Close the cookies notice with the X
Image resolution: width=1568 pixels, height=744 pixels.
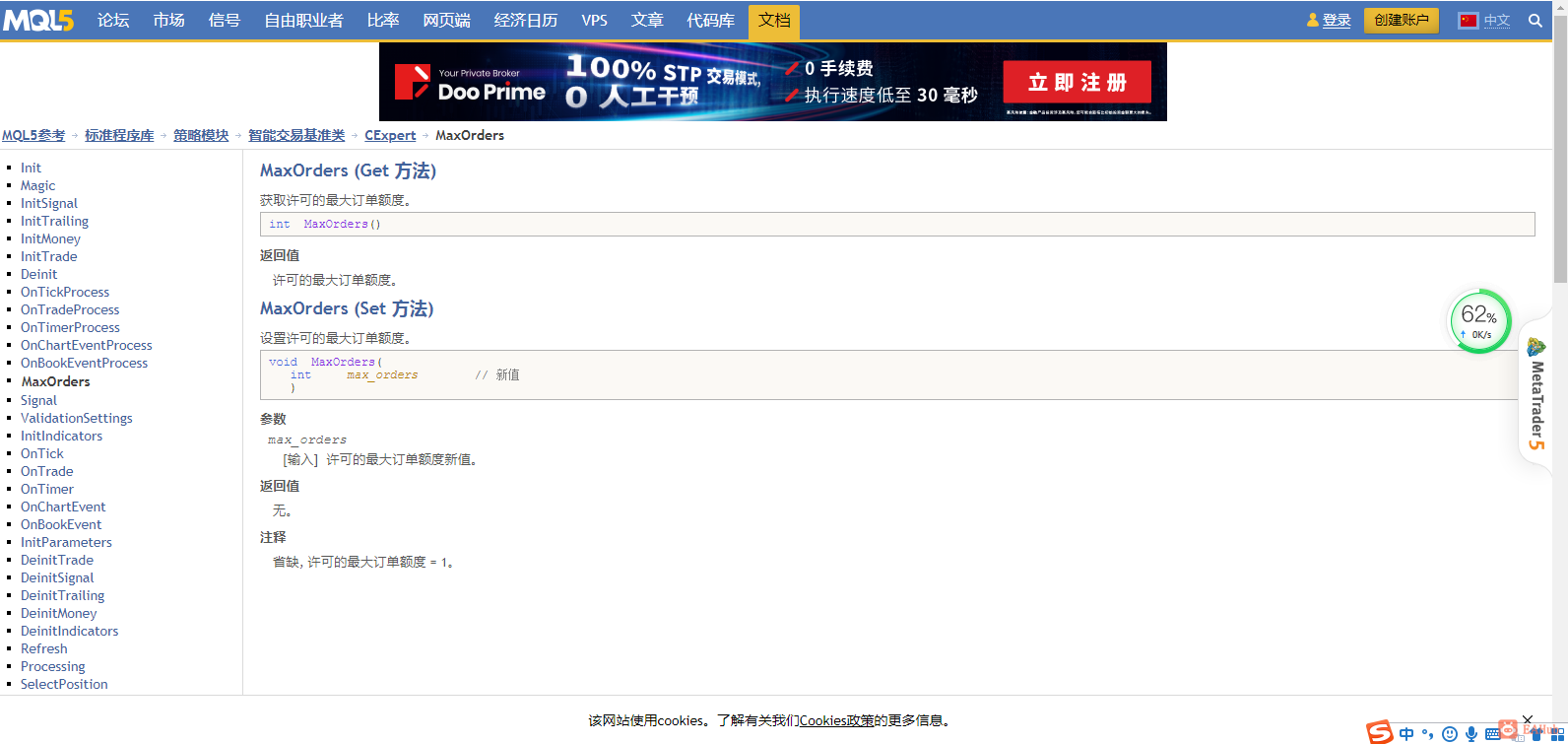(1528, 720)
